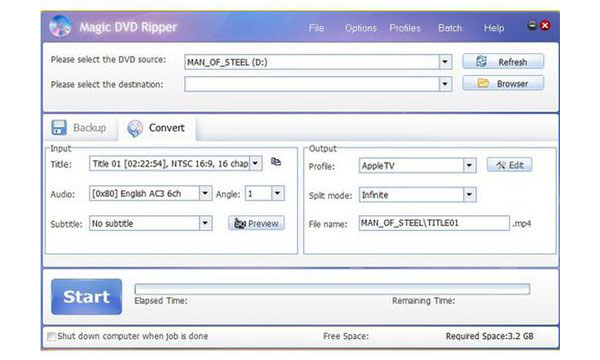Minimize the Magic DVD Ripper window

pyautogui.click(x=532, y=26)
